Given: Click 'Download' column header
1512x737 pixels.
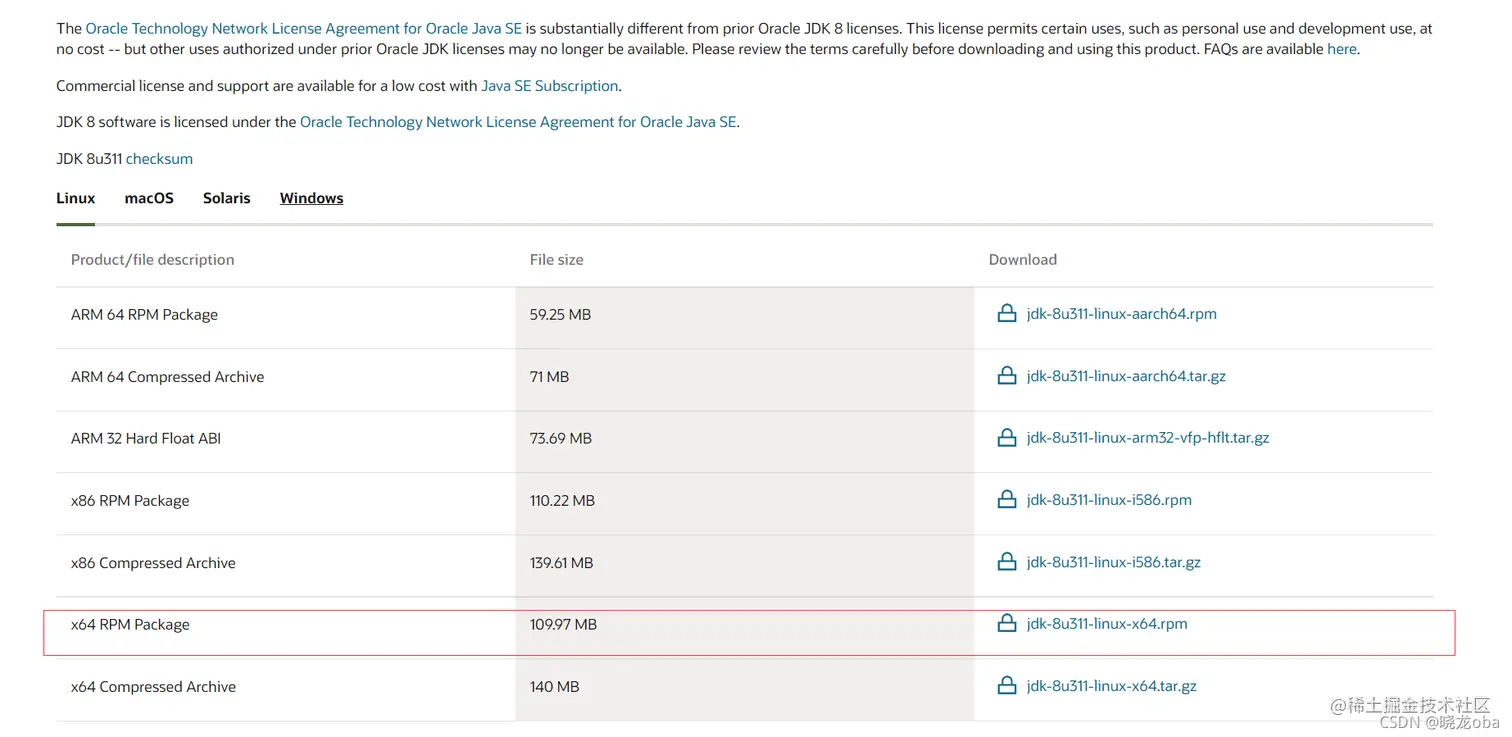Looking at the screenshot, I should (x=1023, y=259).
